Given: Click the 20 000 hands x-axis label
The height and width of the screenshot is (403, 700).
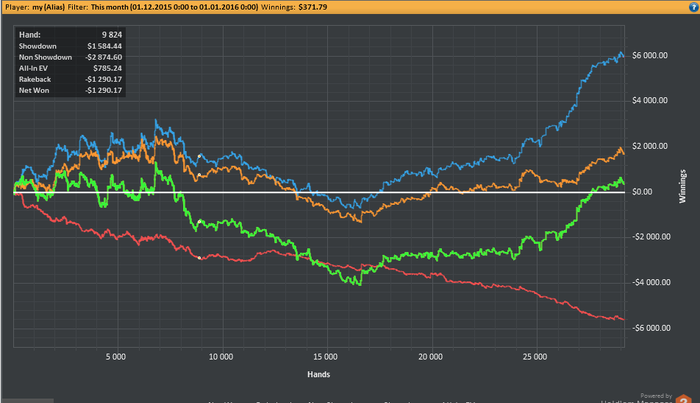Looking at the screenshot, I should (x=430, y=357).
